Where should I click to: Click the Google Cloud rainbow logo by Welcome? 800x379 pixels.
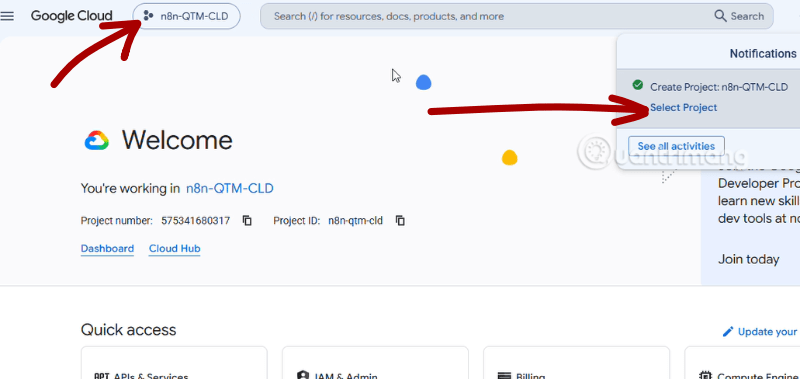[x=96, y=140]
